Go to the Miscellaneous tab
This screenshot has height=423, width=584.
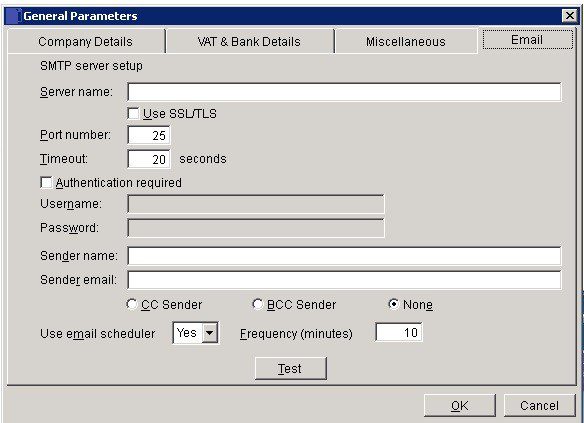point(406,42)
